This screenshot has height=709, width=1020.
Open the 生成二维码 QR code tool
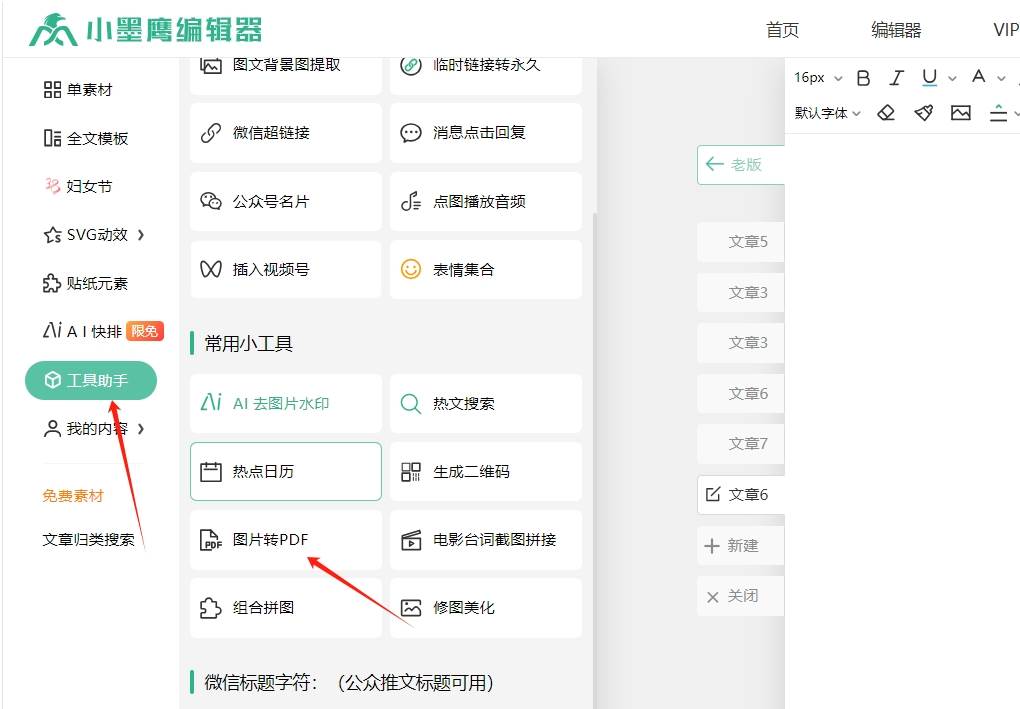[485, 472]
